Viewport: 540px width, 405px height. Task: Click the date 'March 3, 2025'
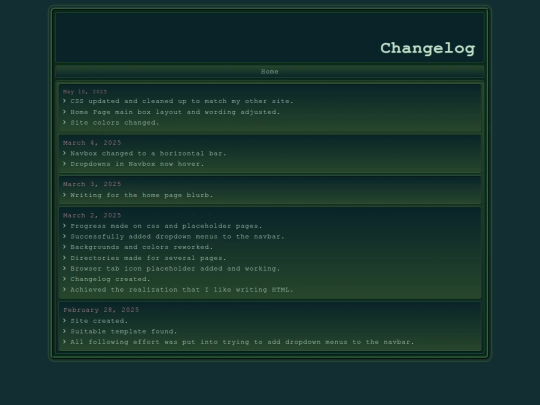coord(92,184)
